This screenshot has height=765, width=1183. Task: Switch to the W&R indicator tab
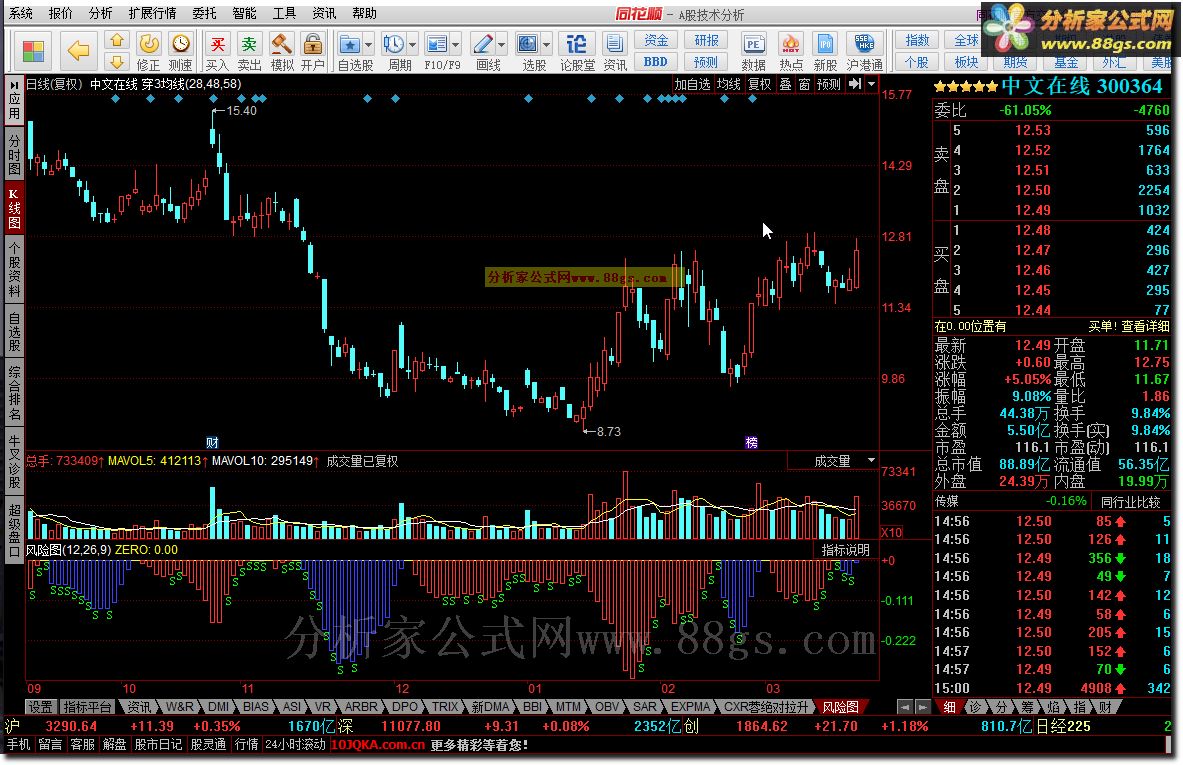(180, 707)
